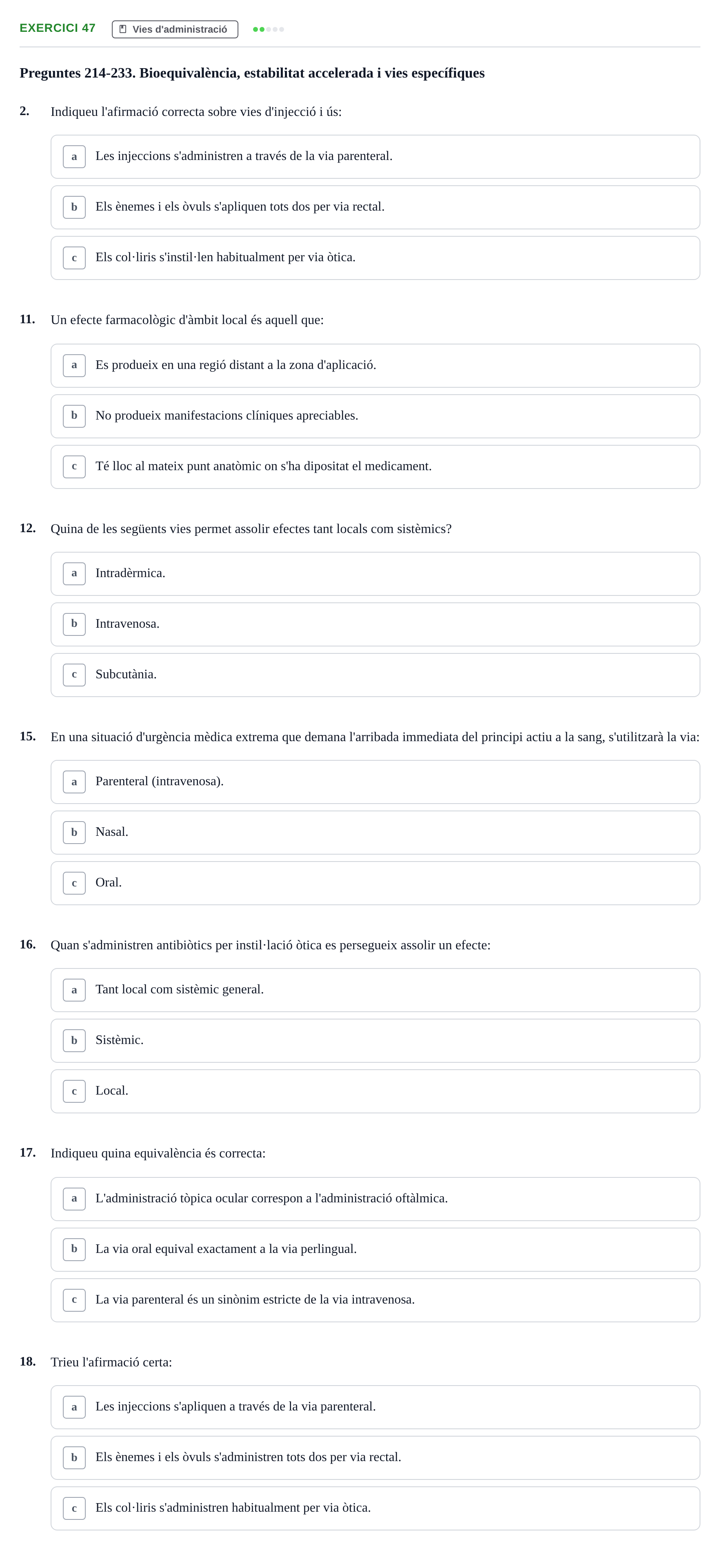
Task: Select option a for question 2 about parenteral injections
Action: click(x=375, y=156)
